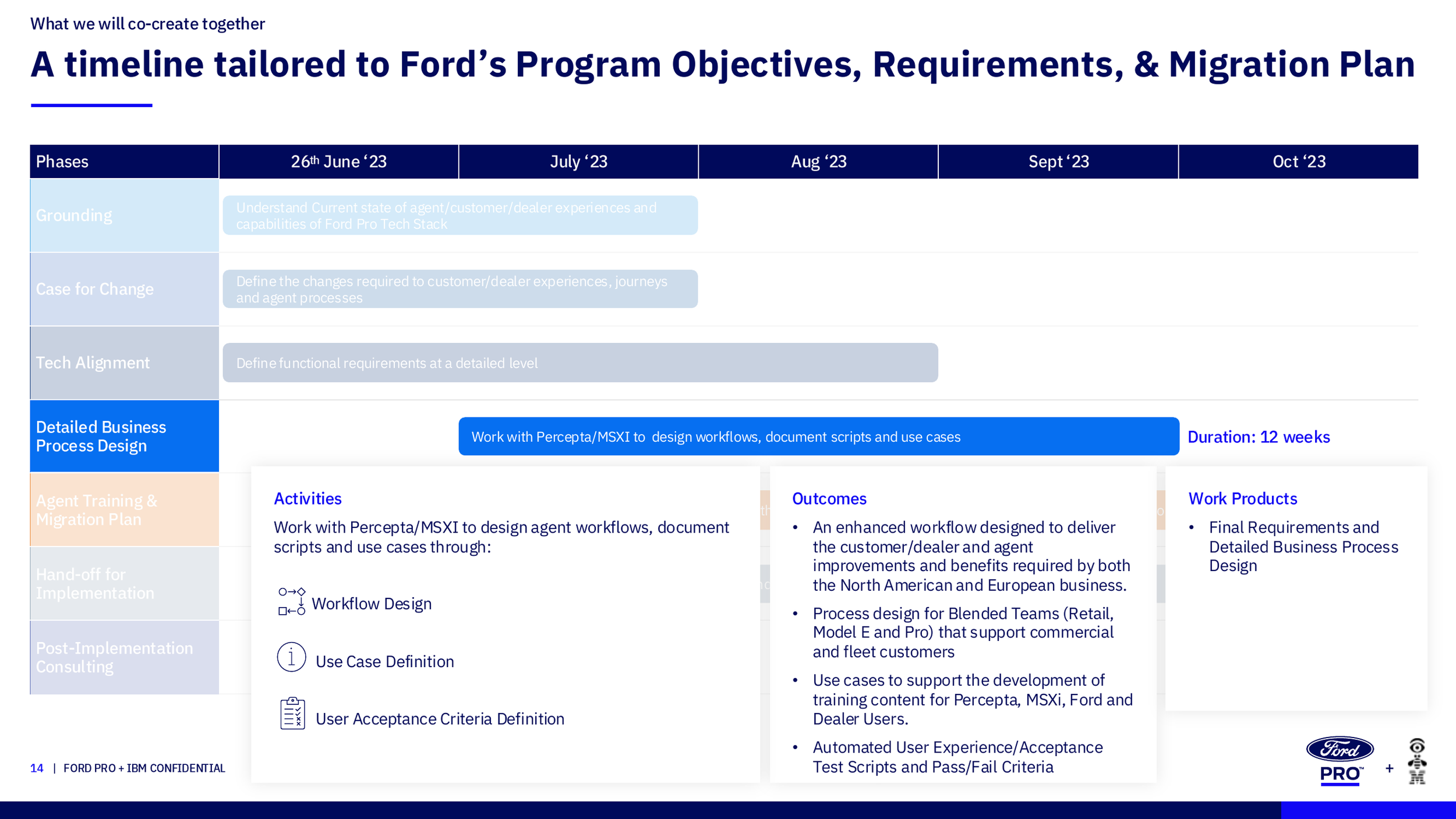Click the IBM eye-bee-M rebus logo
This screenshot has width=1456, height=819.
point(1417,761)
